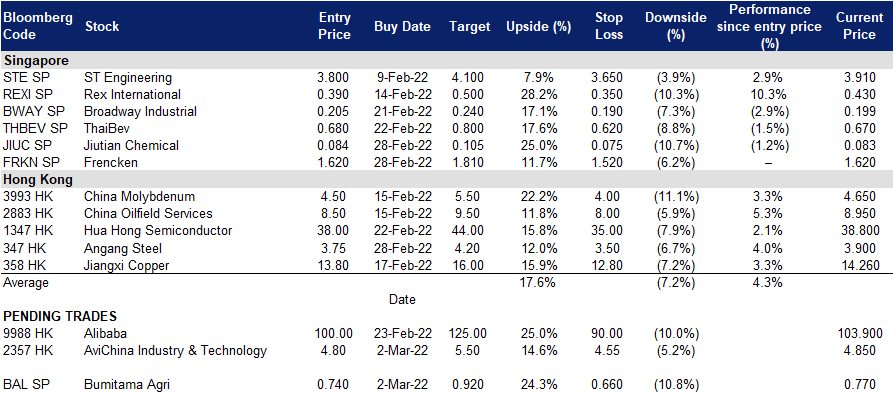Click Angang Steel downside (6.7%)

point(675,248)
